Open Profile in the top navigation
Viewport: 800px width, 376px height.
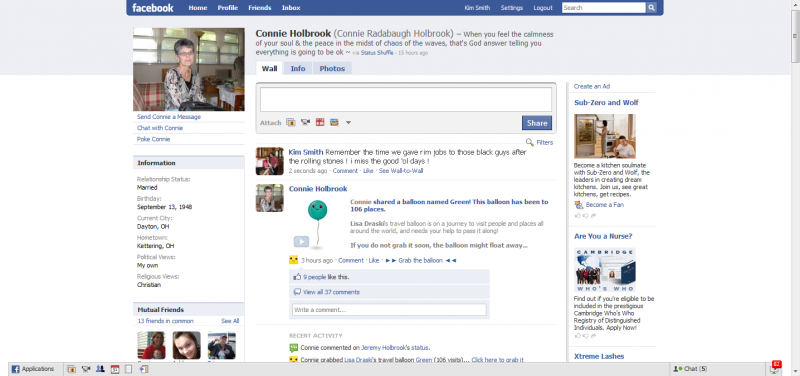coord(228,8)
